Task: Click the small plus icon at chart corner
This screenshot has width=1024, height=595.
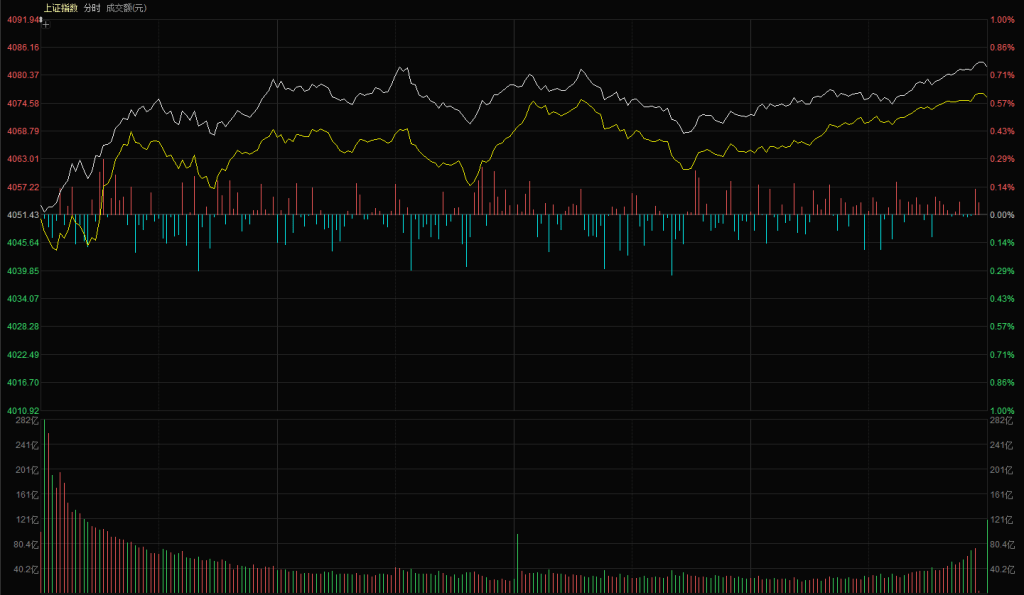Action: pos(46,24)
